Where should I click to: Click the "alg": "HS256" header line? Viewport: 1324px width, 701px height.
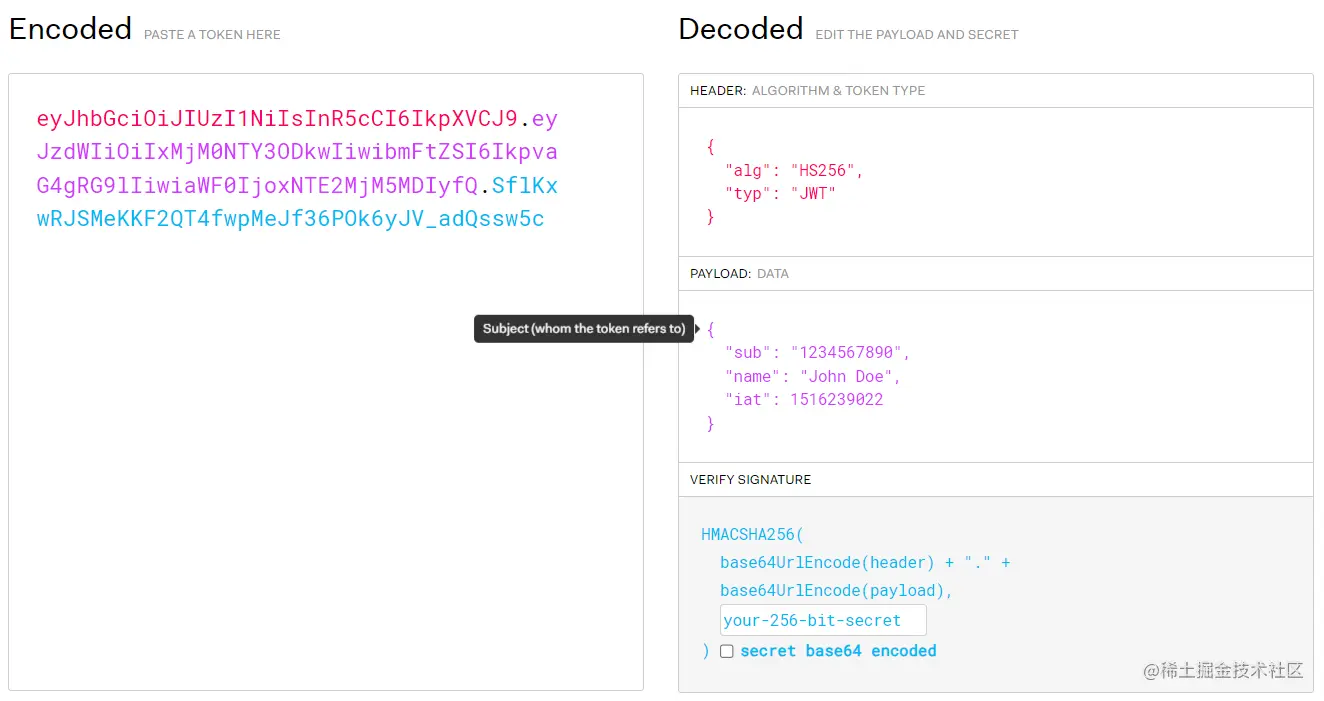point(794,170)
